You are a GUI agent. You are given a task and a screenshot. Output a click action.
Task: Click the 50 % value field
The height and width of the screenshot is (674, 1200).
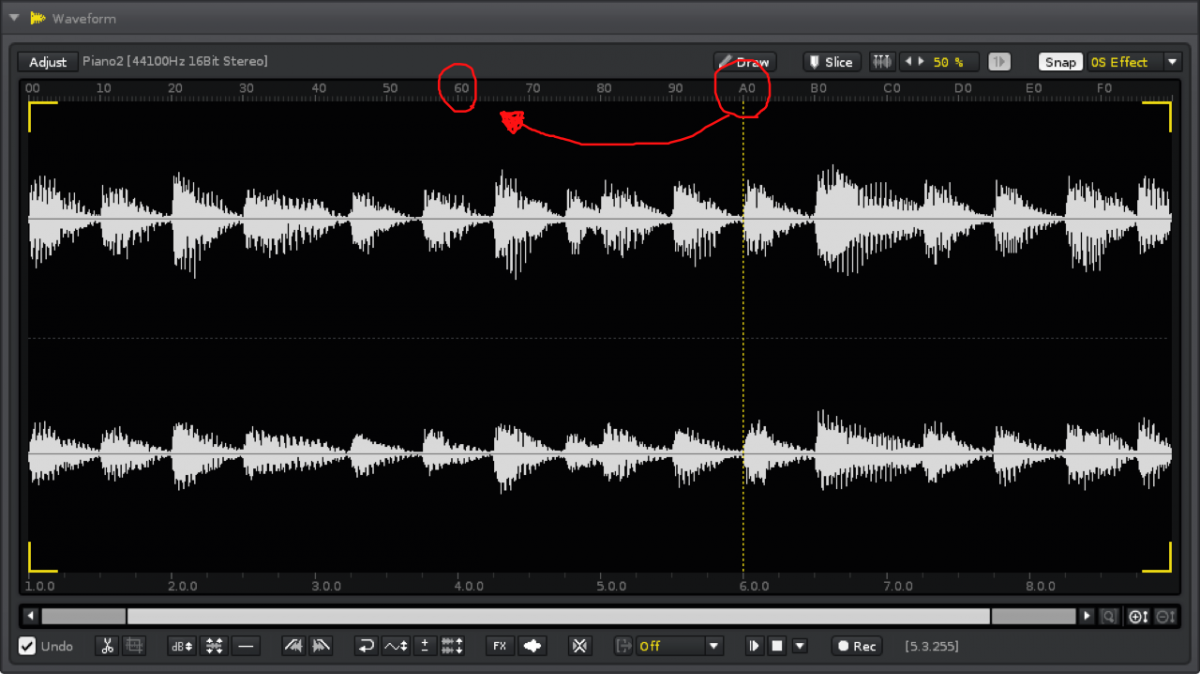click(948, 62)
